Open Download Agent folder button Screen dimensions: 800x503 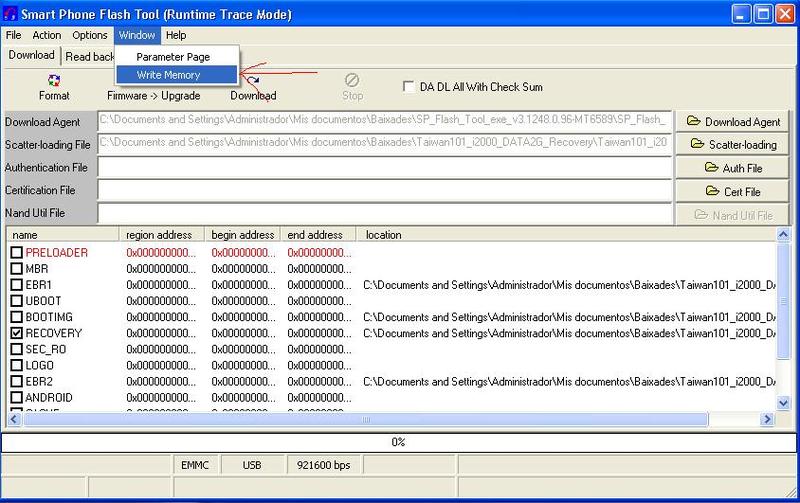tap(733, 121)
